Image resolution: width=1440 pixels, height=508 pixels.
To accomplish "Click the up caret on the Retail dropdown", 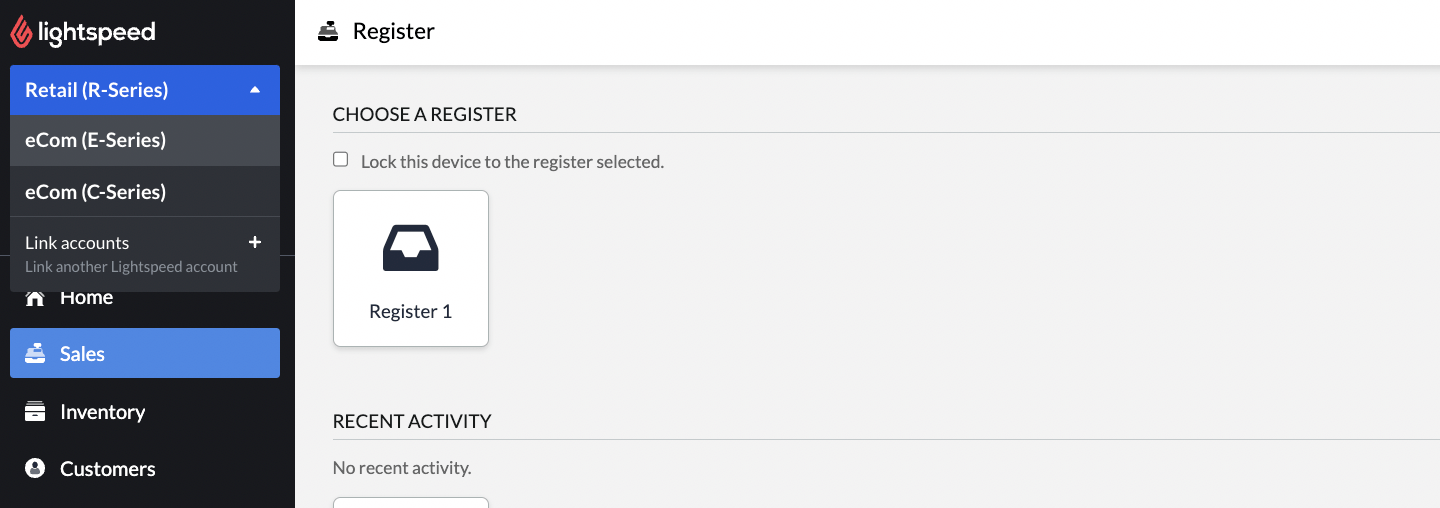I will [x=255, y=90].
